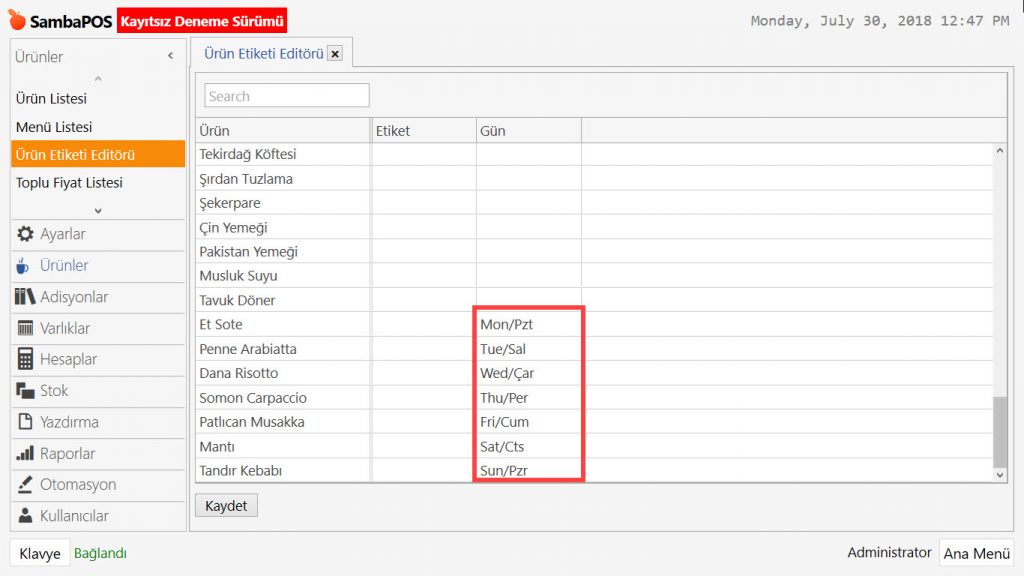Click the Kullanıcılar user icon

pyautogui.click(x=25, y=516)
